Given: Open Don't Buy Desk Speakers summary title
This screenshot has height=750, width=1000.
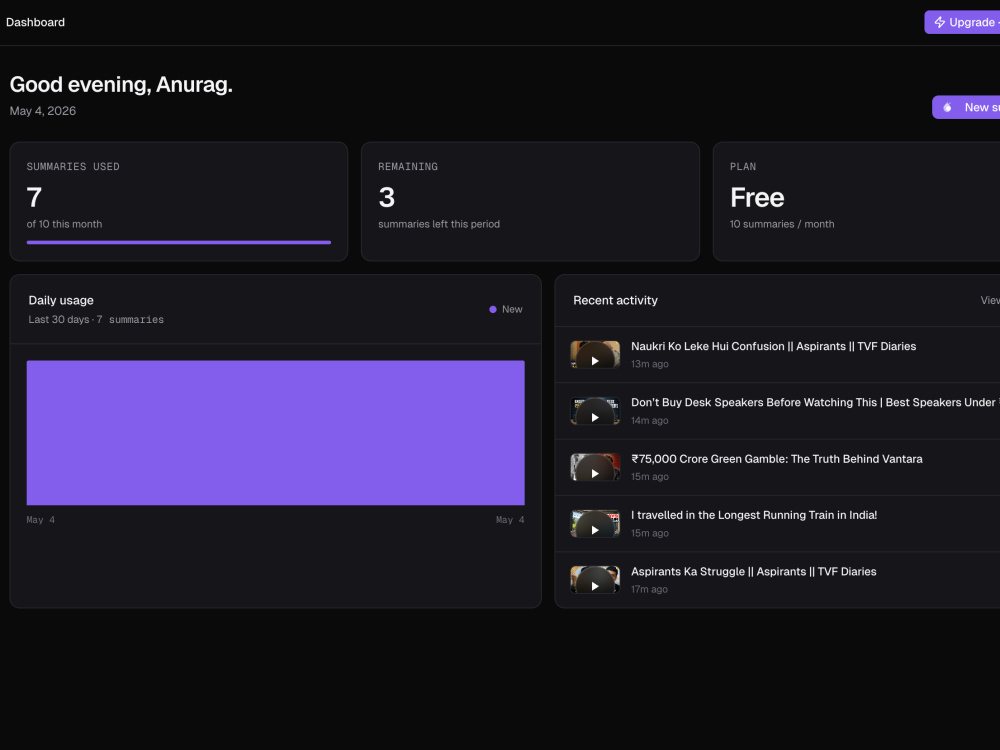Looking at the screenshot, I should pos(815,402).
